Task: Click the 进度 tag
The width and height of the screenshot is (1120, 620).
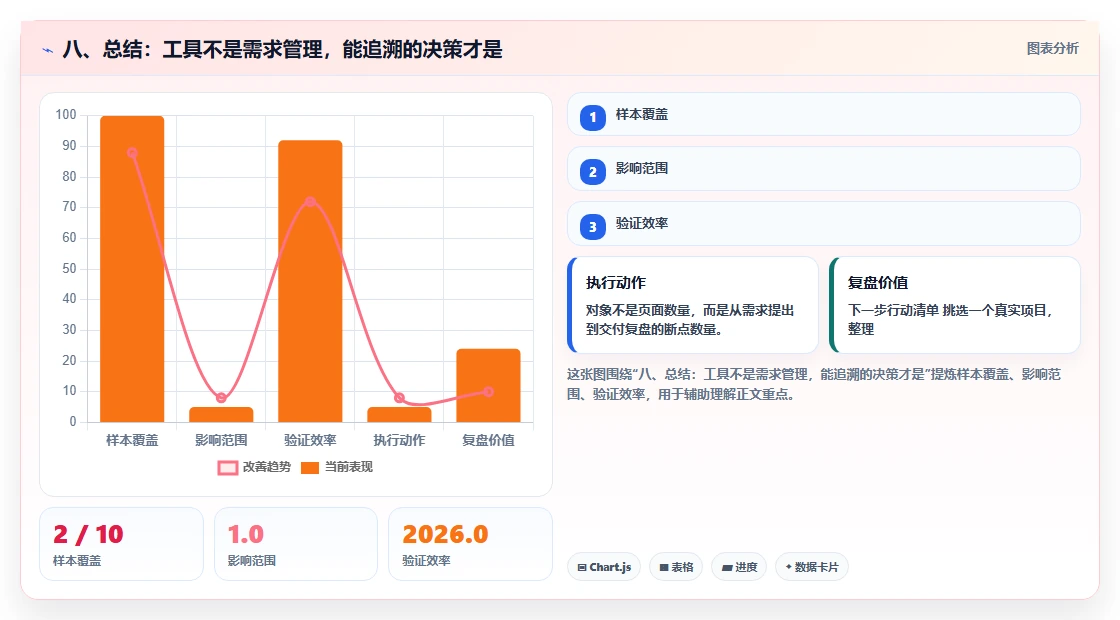Action: (x=739, y=567)
